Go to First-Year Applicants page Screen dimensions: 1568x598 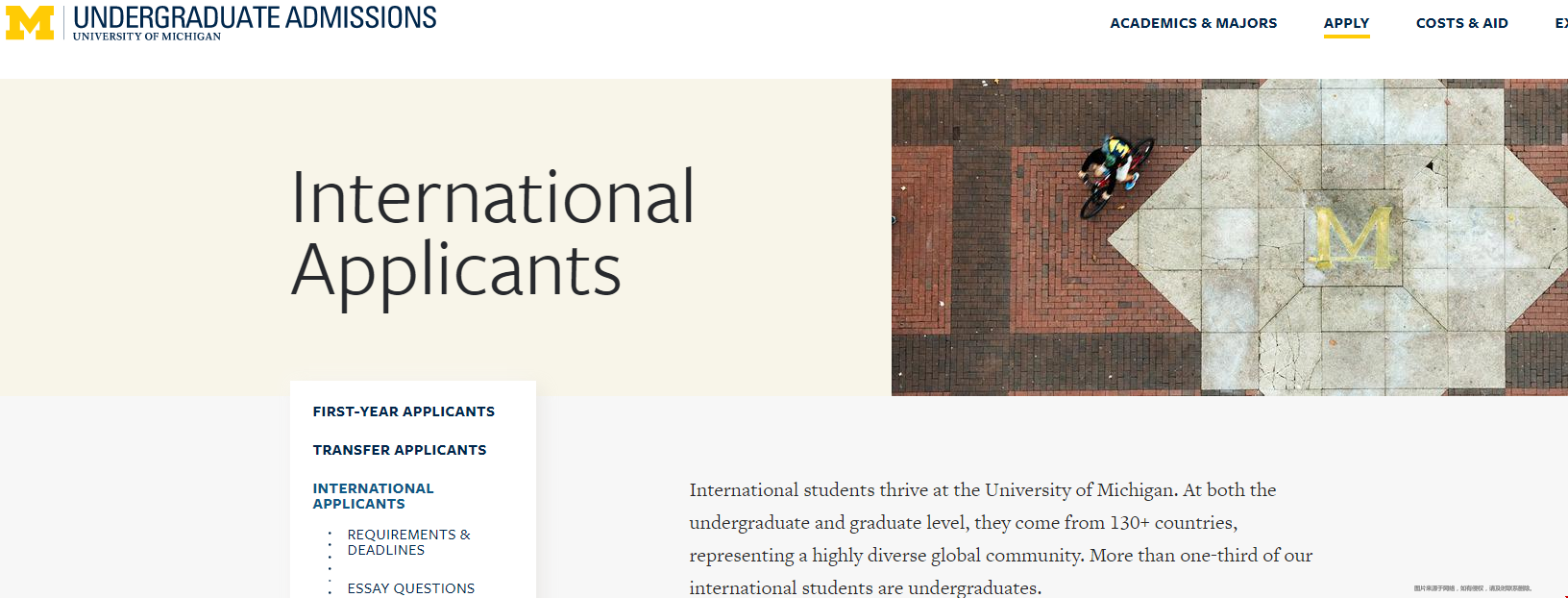click(404, 411)
